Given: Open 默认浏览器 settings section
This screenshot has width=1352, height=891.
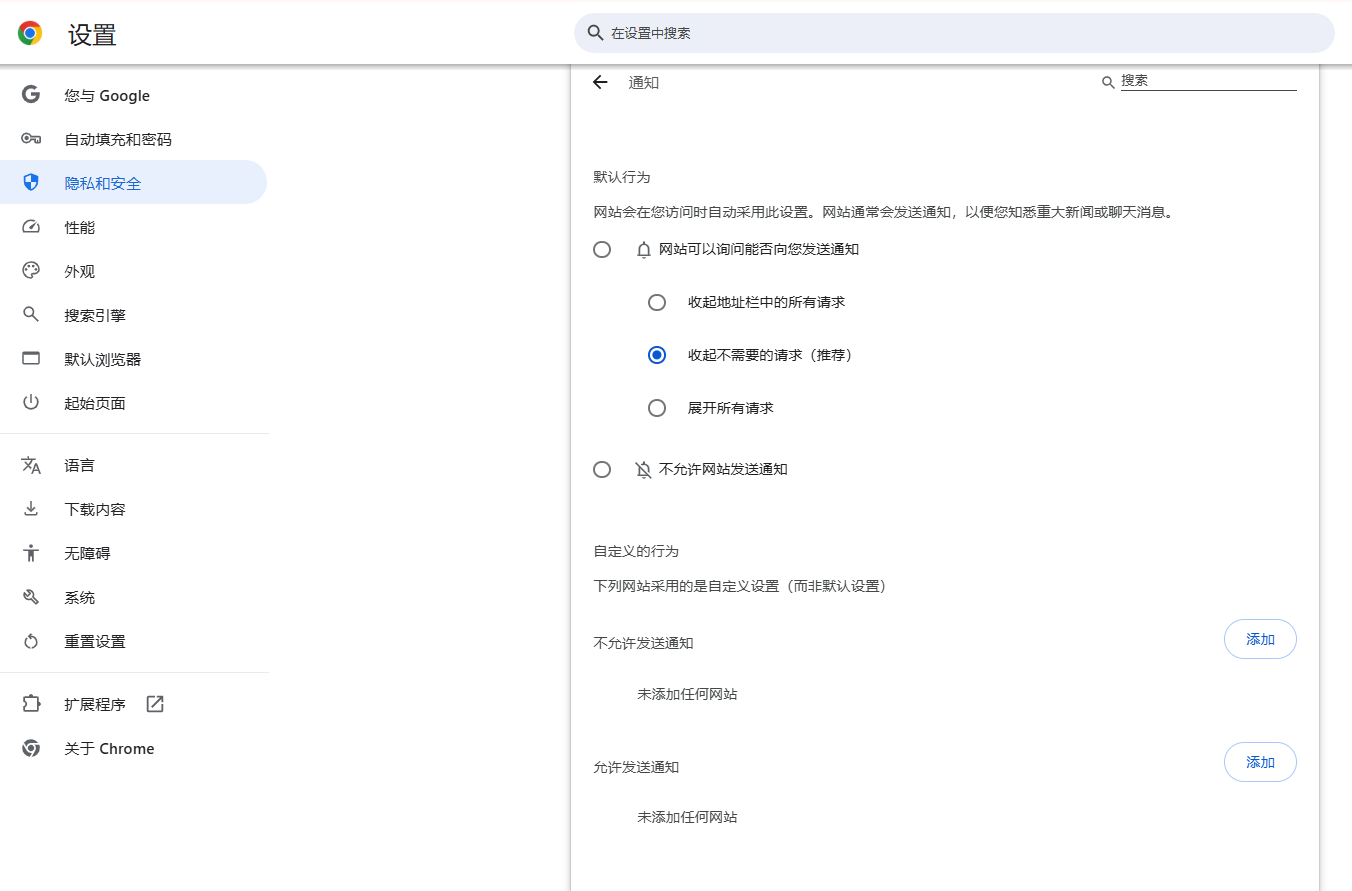Looking at the screenshot, I should (134, 359).
